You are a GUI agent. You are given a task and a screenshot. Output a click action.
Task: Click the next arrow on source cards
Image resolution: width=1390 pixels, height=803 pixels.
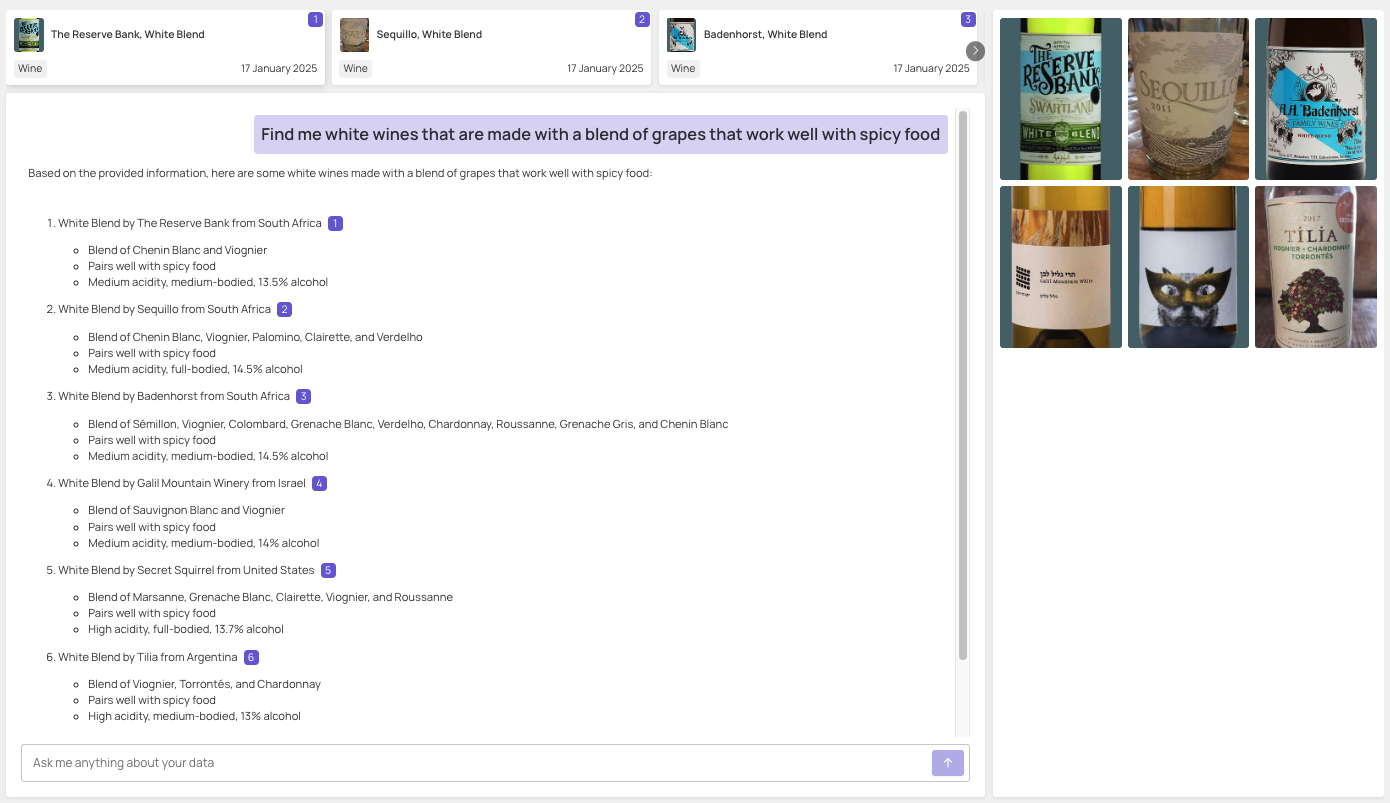point(975,51)
